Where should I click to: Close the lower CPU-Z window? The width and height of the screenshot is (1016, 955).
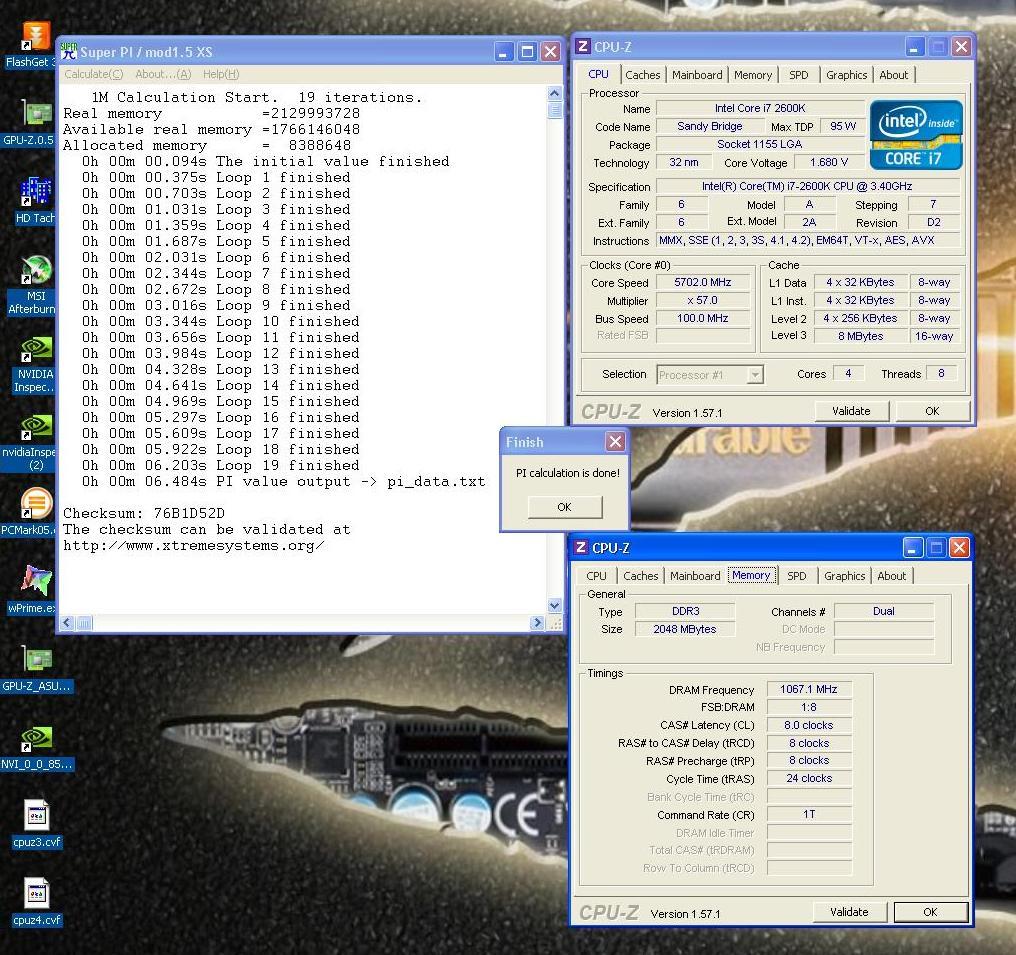tap(959, 548)
